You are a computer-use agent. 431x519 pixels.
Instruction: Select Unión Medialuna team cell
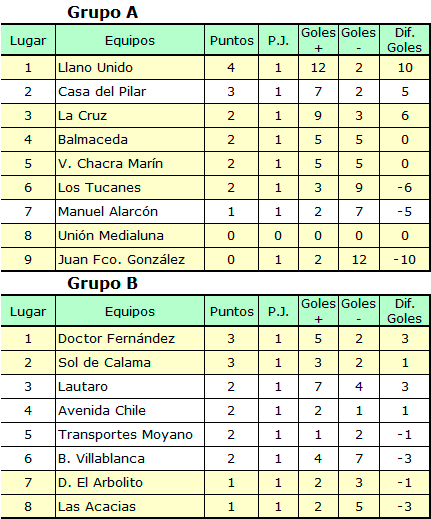tap(130, 236)
